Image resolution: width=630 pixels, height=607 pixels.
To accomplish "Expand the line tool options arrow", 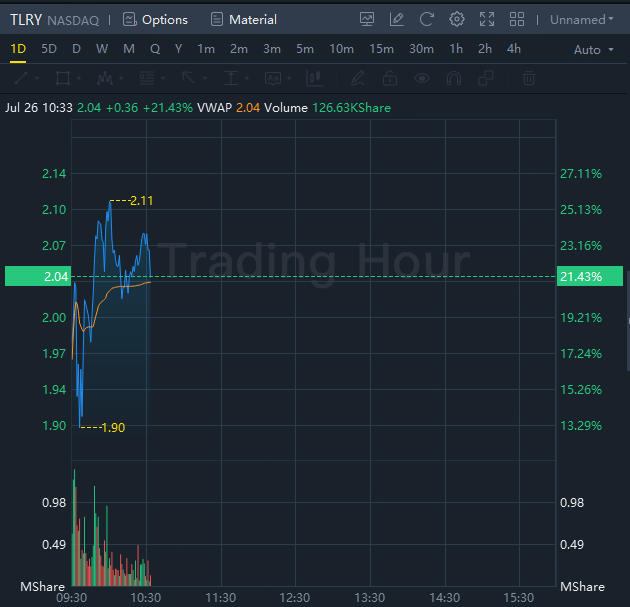I will tap(37, 78).
